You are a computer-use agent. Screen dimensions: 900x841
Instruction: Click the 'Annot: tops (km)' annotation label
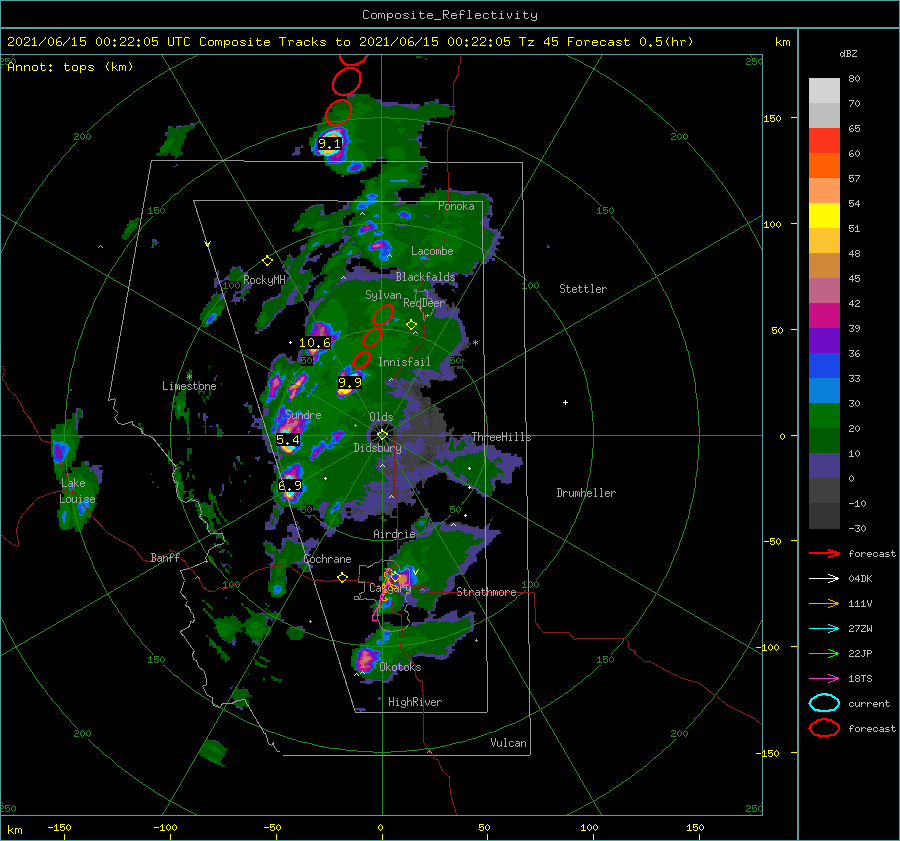point(70,67)
